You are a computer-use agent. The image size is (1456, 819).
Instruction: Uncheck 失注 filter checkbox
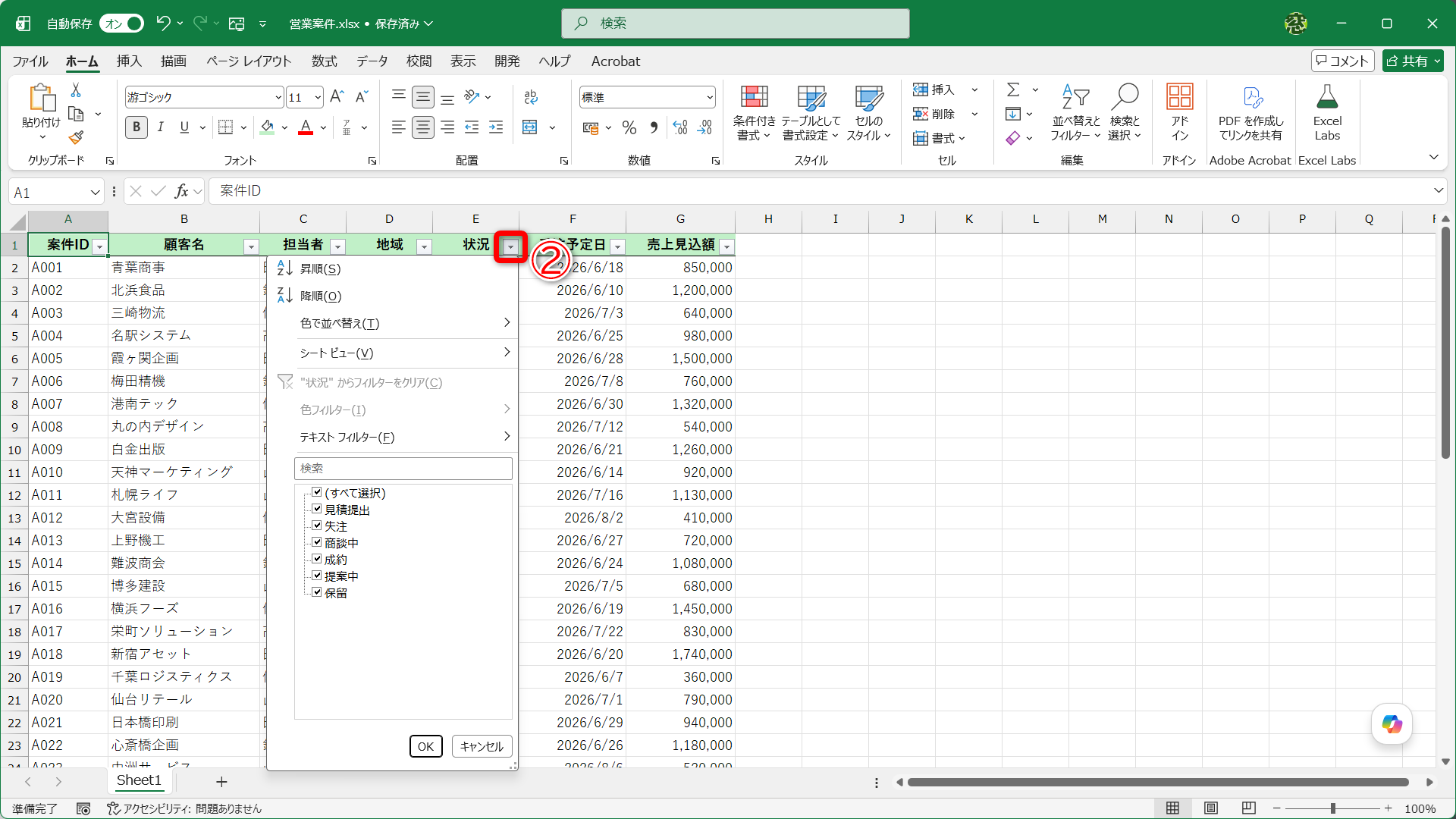click(317, 526)
